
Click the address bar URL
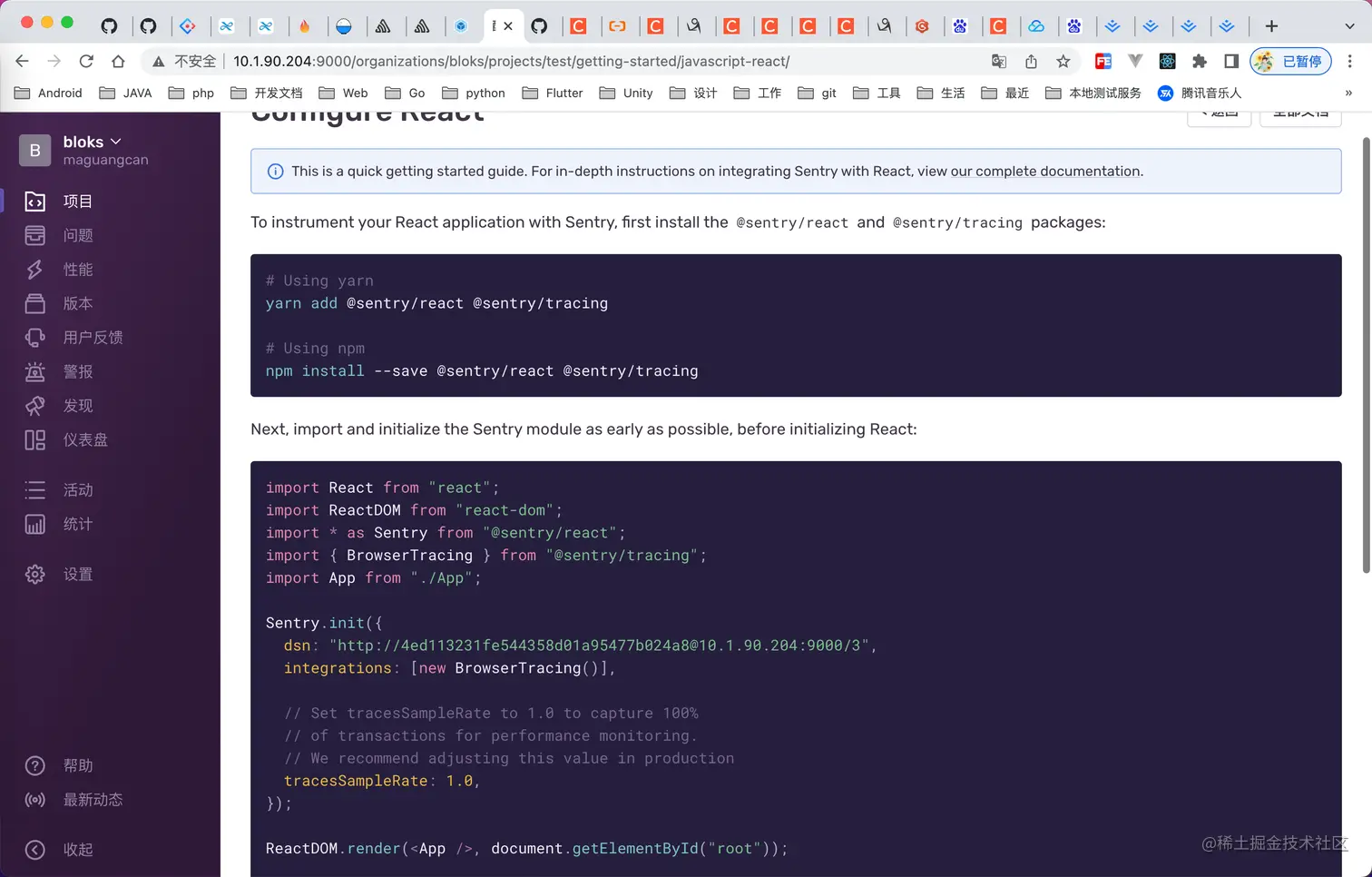511,61
